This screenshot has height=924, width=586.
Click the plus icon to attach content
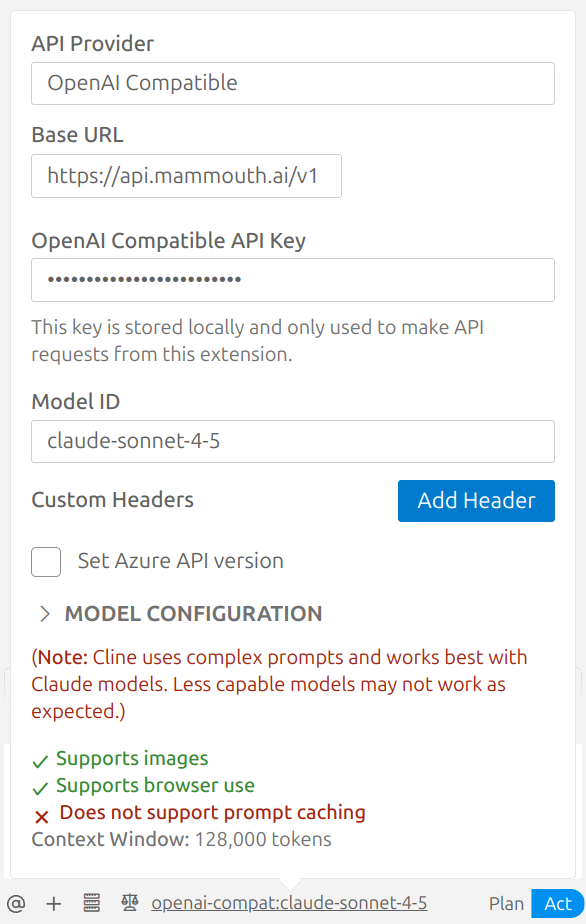click(55, 902)
